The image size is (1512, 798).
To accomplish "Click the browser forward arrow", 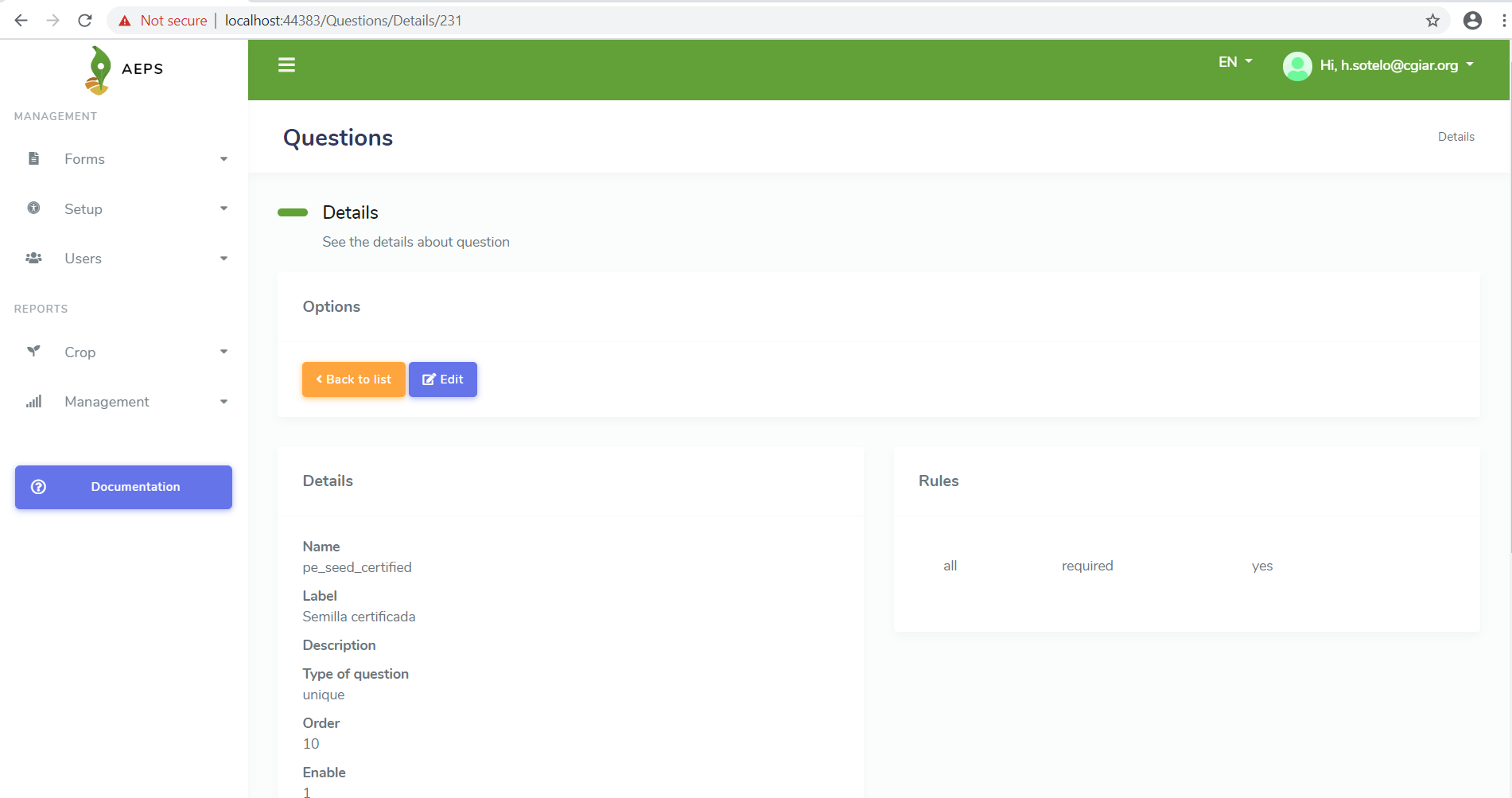I will click(x=53, y=20).
